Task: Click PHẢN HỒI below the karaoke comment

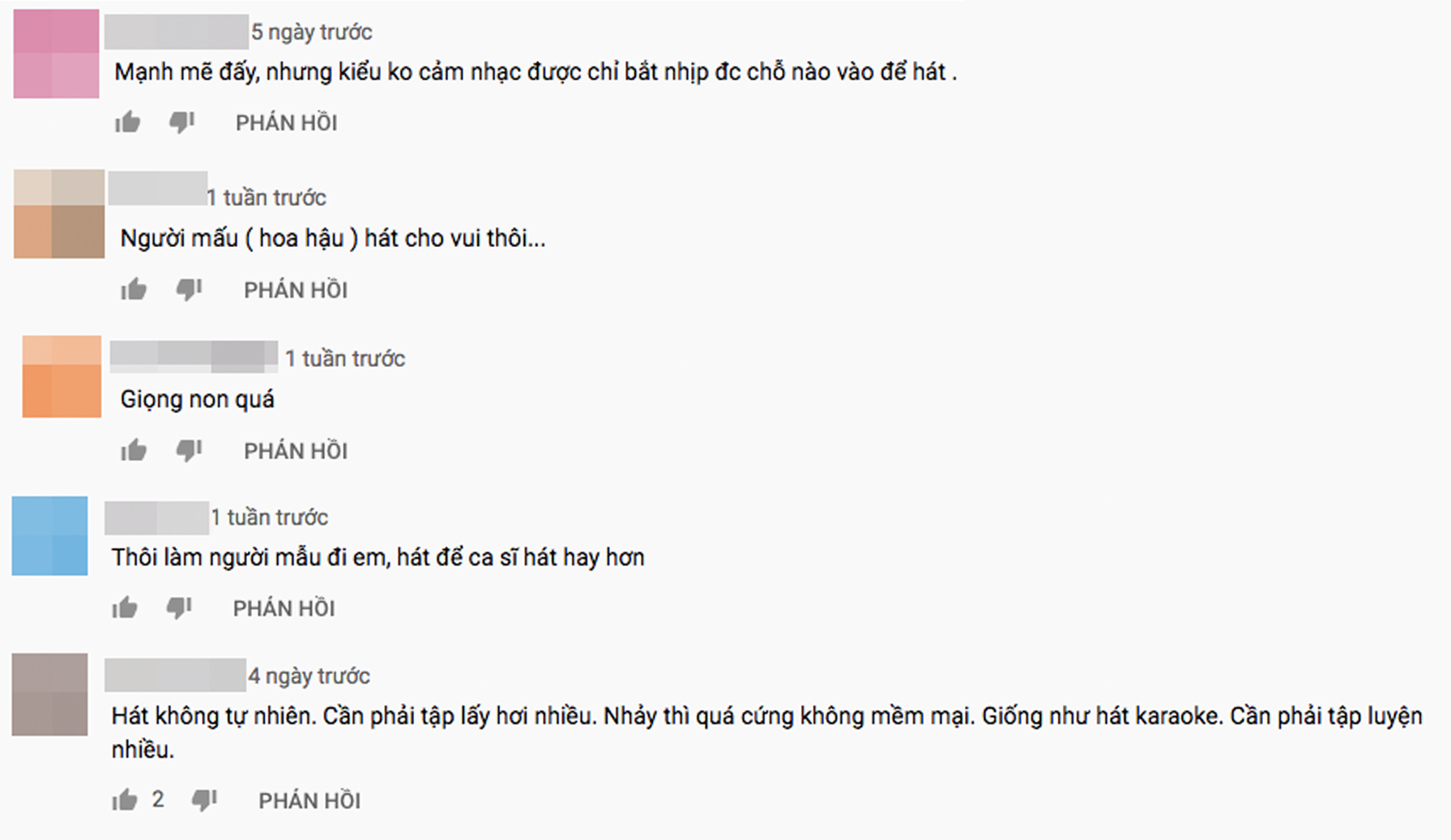Action: [x=309, y=801]
